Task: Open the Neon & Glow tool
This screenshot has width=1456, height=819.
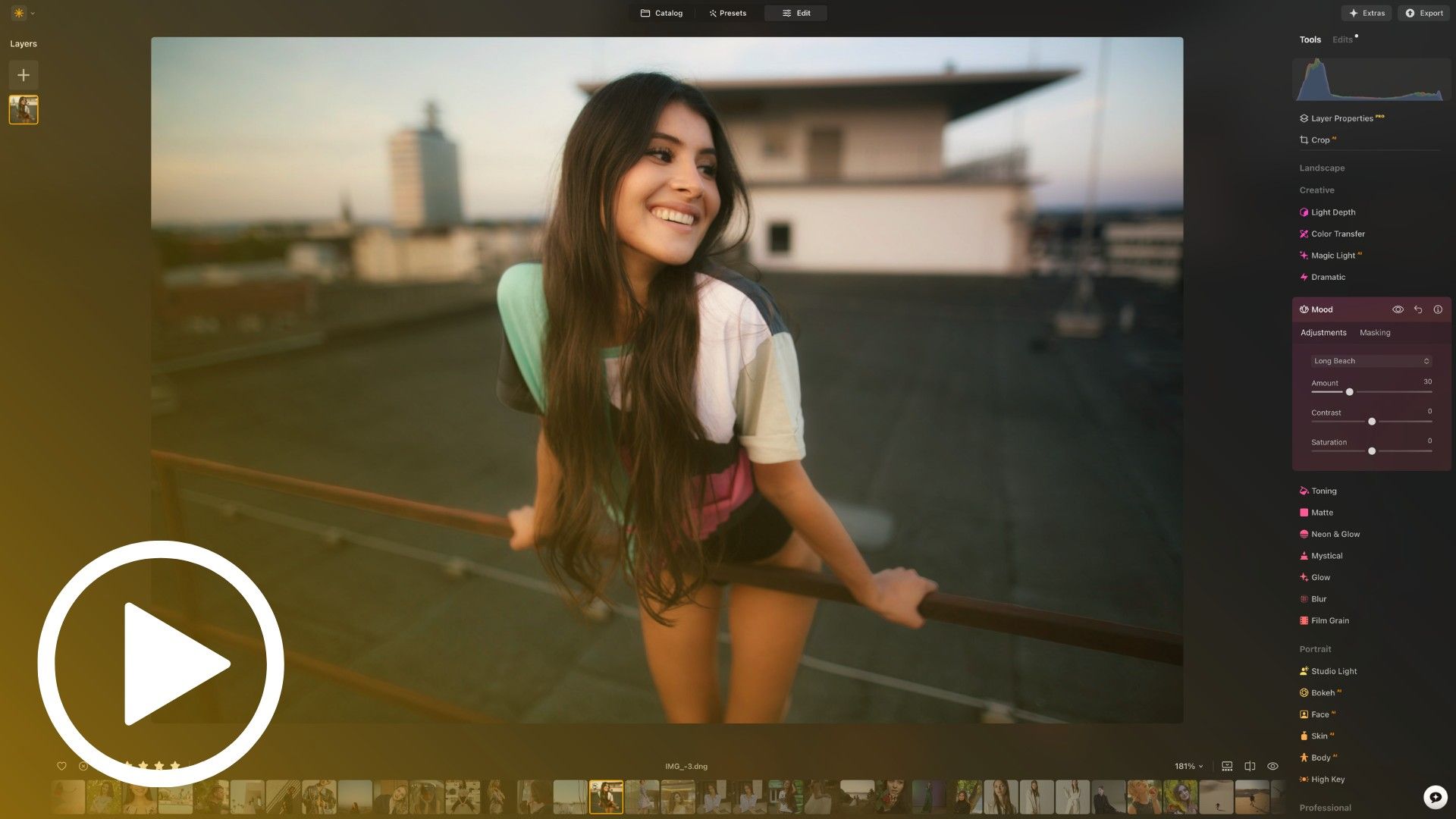Action: tap(1335, 534)
